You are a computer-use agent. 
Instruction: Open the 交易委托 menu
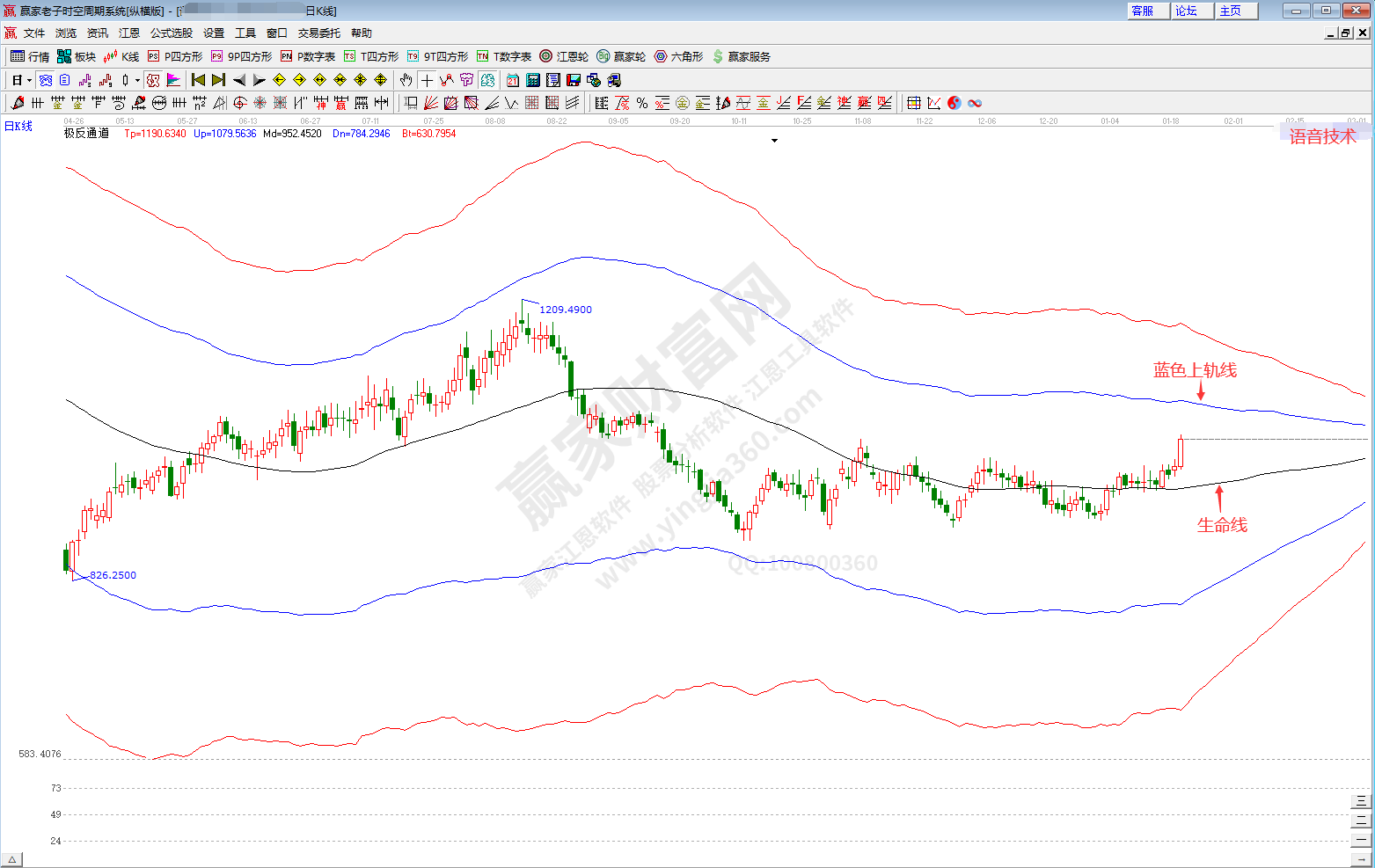(318, 33)
